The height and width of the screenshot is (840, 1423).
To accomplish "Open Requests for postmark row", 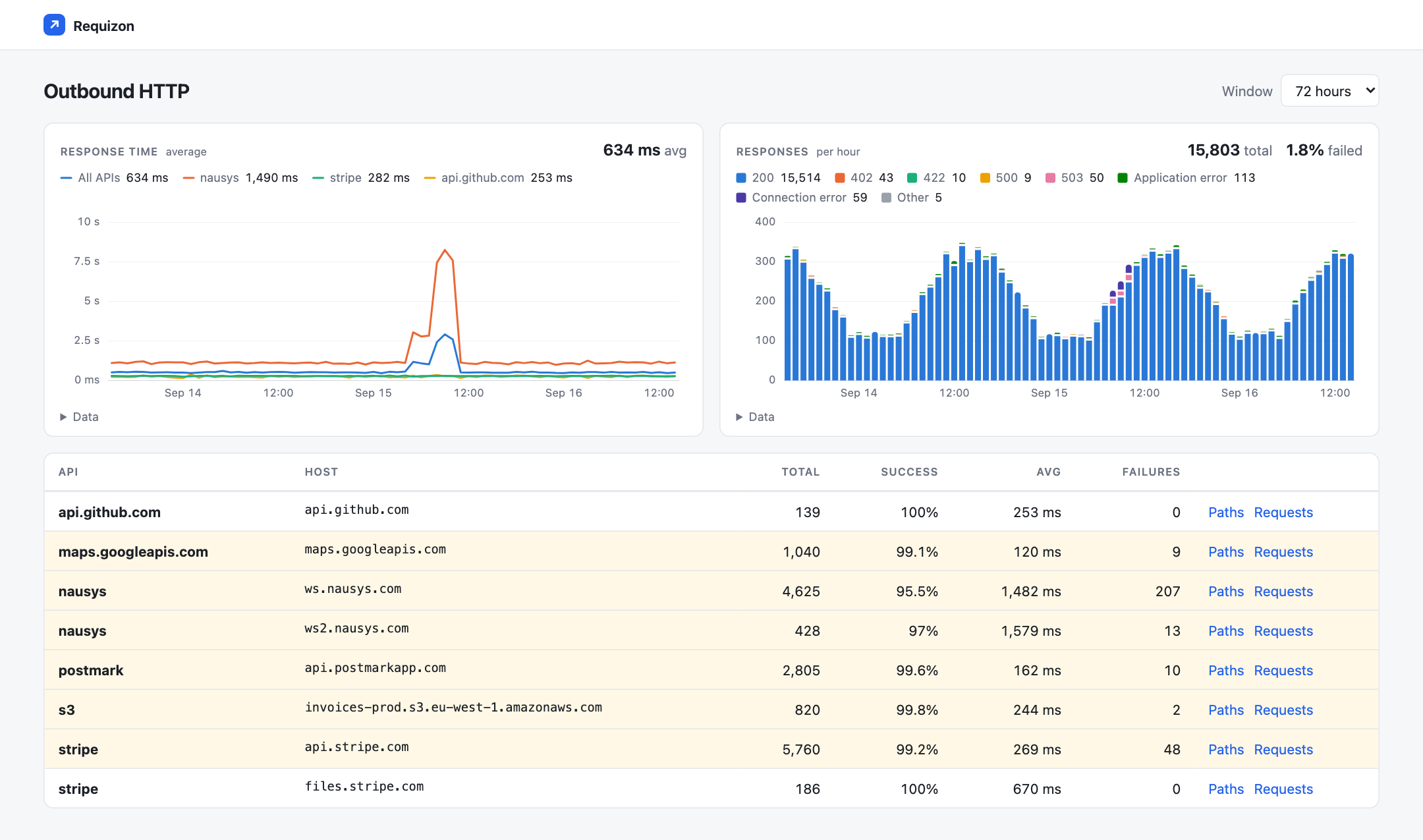I will point(1283,671).
